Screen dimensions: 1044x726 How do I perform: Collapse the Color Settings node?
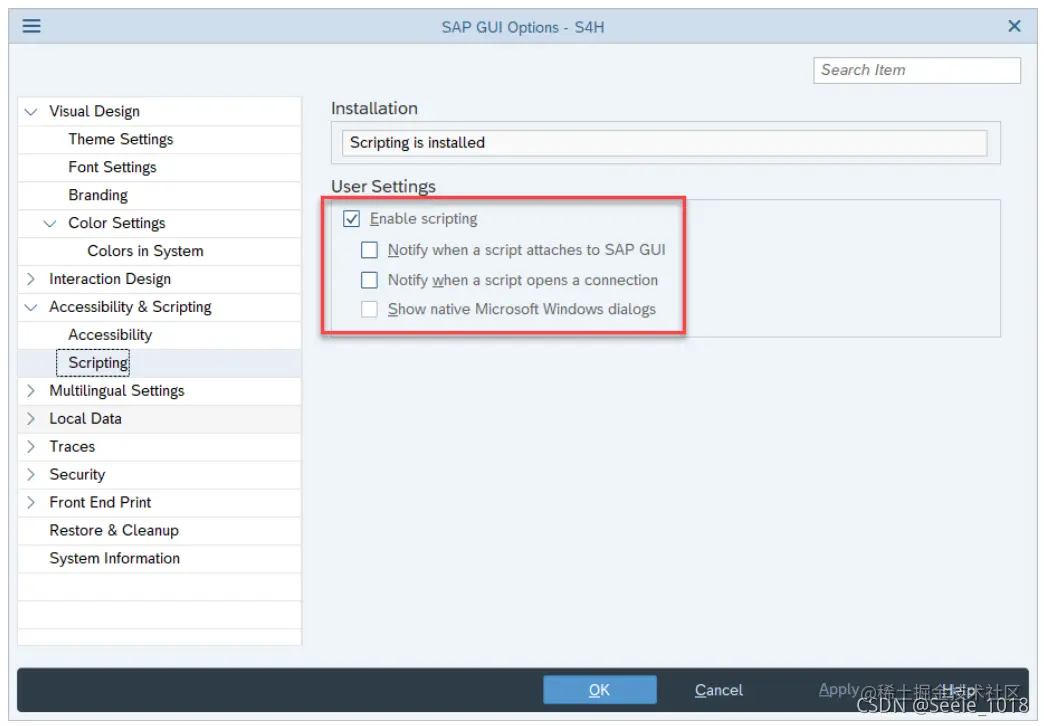[50, 223]
